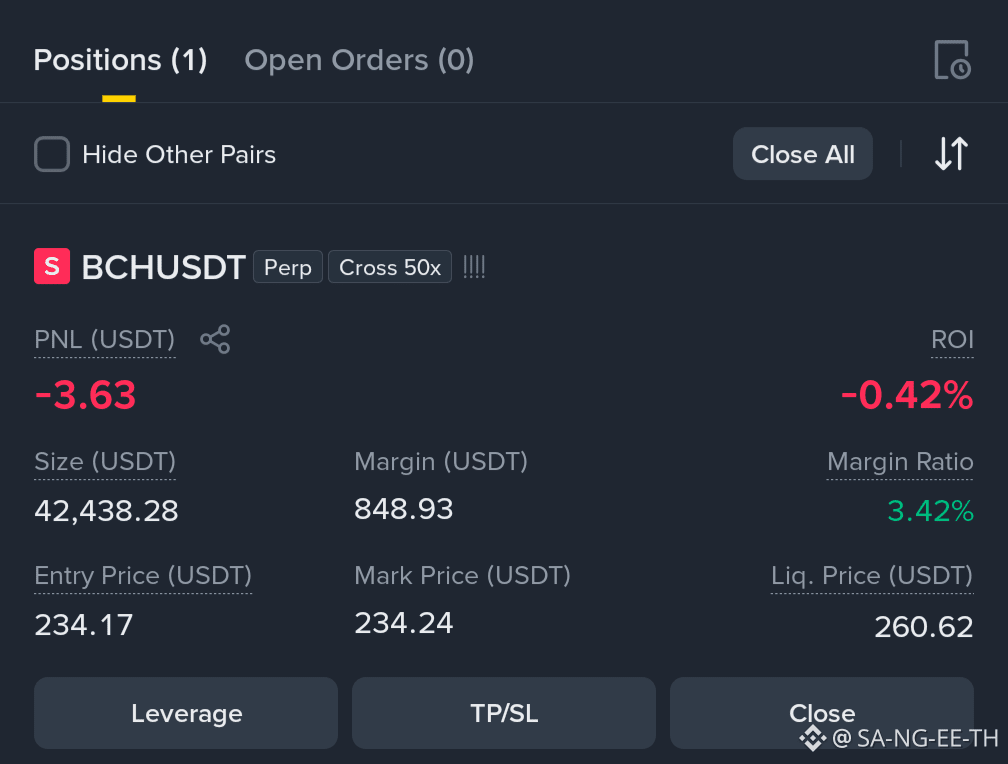Share PNL via the share icon
This screenshot has height=764, width=1008.
point(215,339)
